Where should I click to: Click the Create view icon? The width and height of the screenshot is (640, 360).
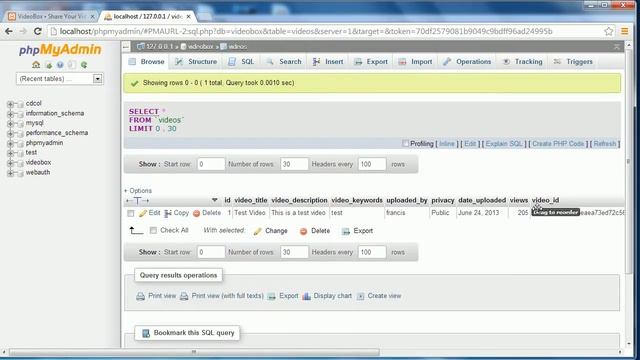pyautogui.click(x=360, y=296)
